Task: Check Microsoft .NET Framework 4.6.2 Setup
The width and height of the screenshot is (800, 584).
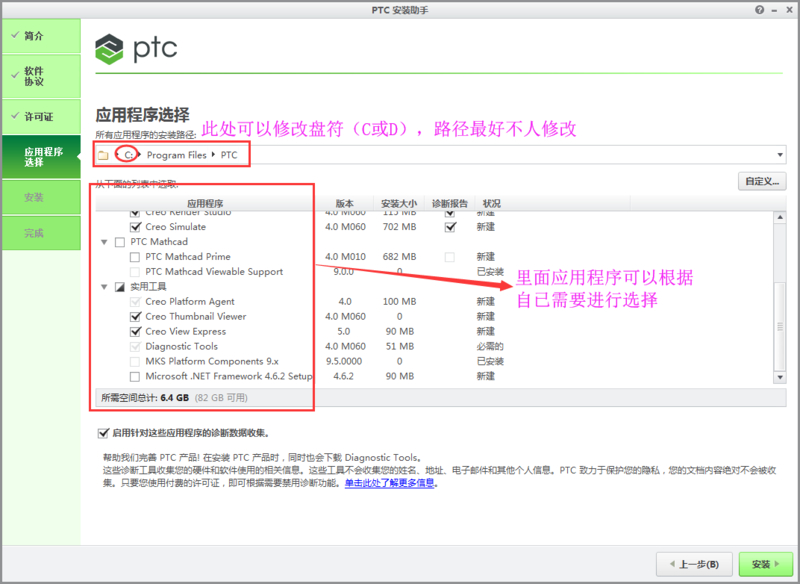Action: 135,376
